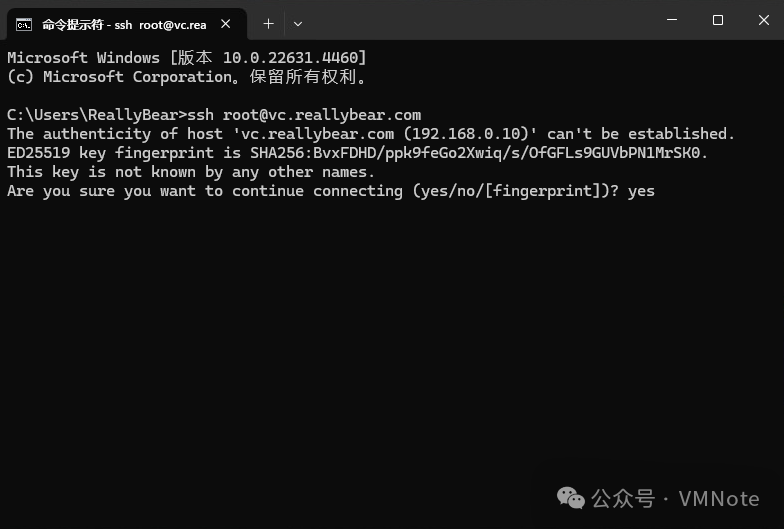Close the ssh root@vc.rea tab

tap(226, 23)
